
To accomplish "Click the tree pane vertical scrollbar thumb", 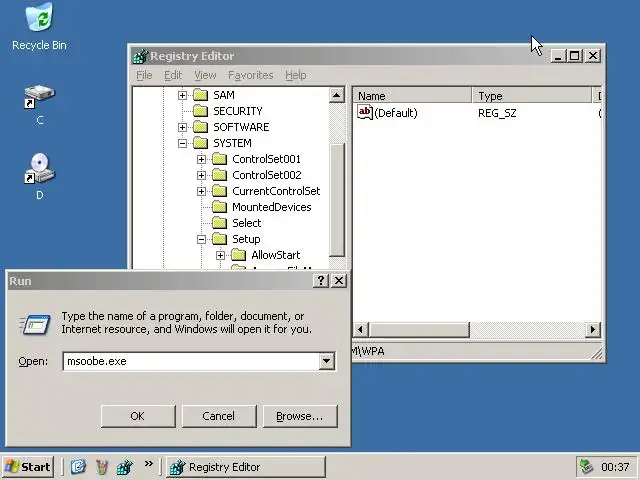I will click(337, 200).
